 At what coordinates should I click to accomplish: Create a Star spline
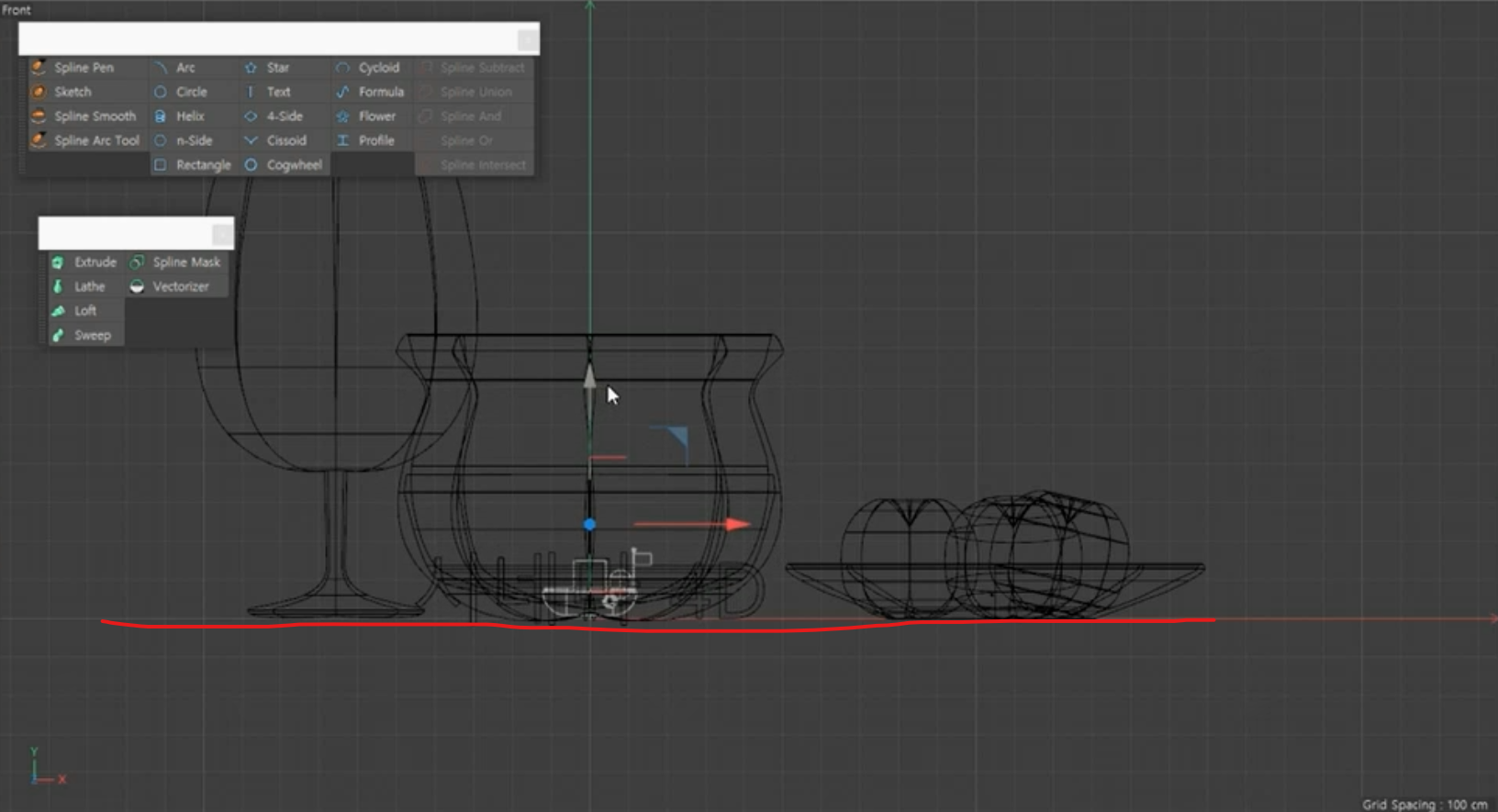284,68
